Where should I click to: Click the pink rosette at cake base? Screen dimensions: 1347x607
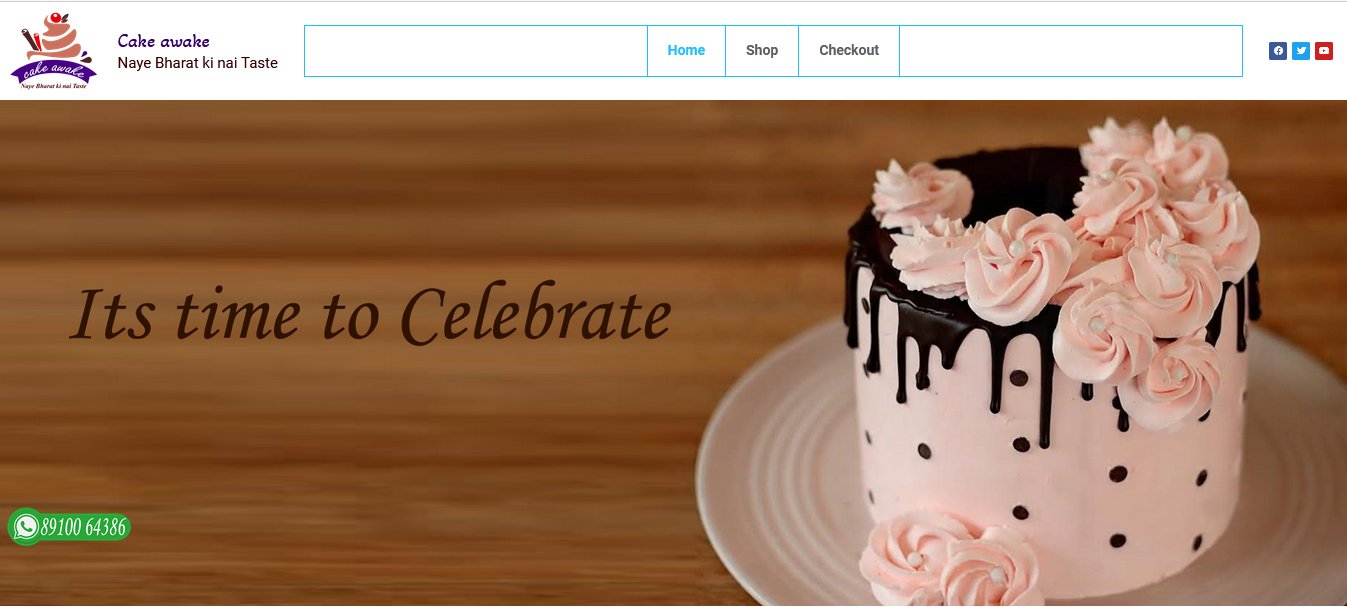(950, 560)
